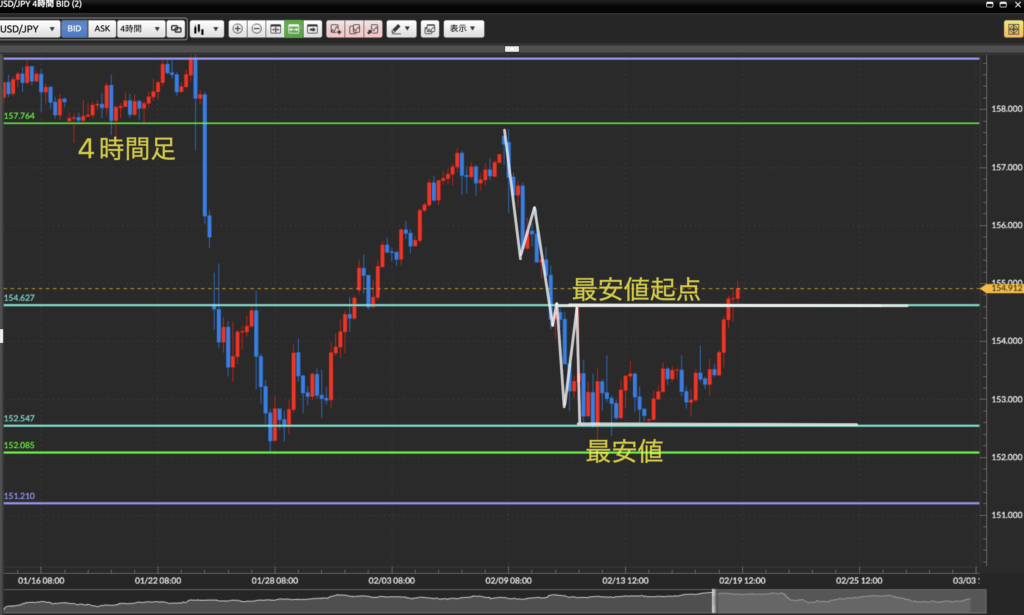Zoom in the chart with plus icon
The image size is (1024, 615).
tap(237, 29)
